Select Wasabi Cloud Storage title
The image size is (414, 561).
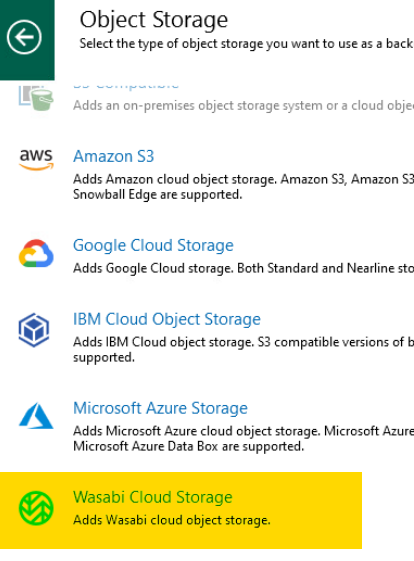point(153,497)
